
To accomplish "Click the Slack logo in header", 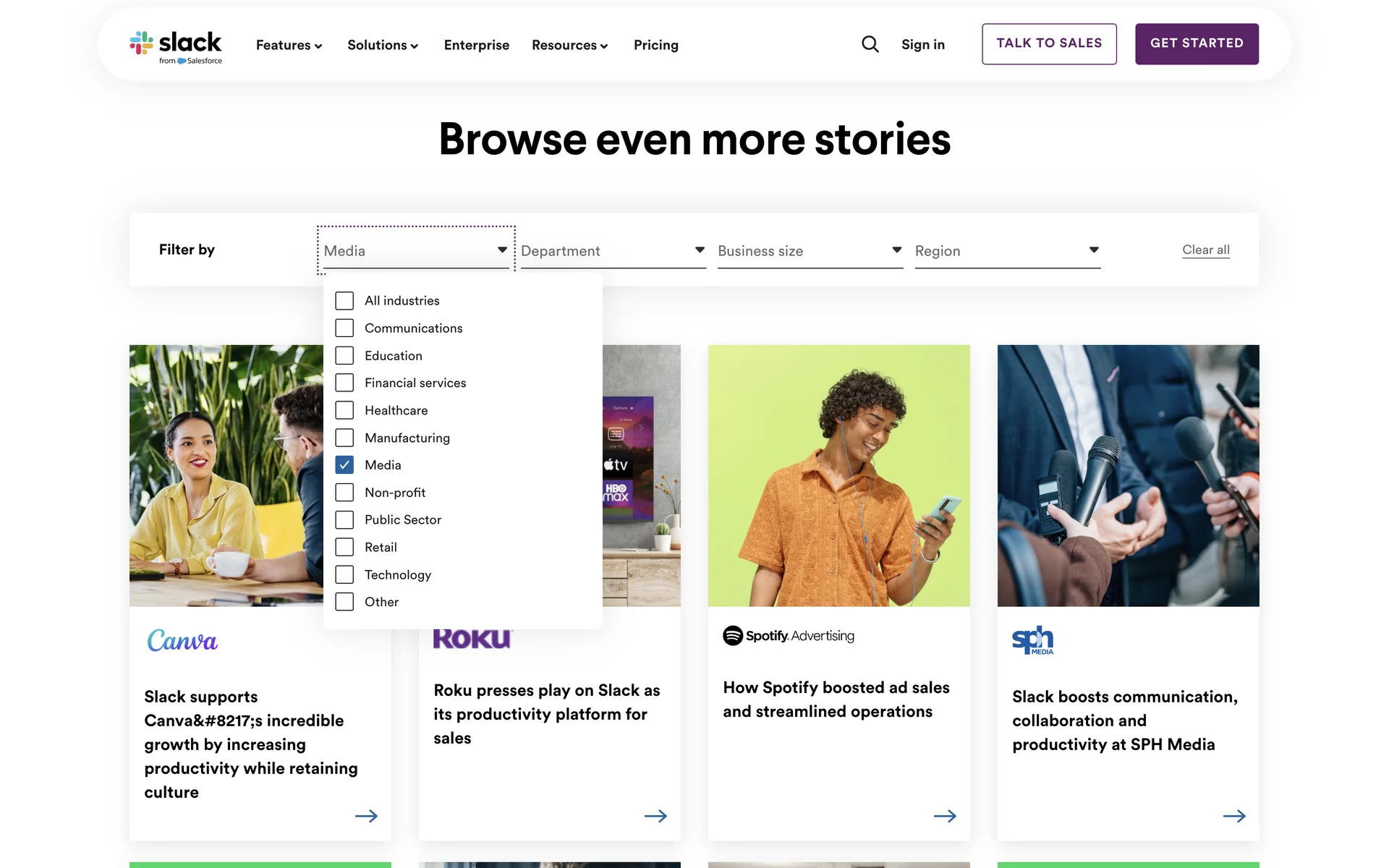I will pos(176,46).
